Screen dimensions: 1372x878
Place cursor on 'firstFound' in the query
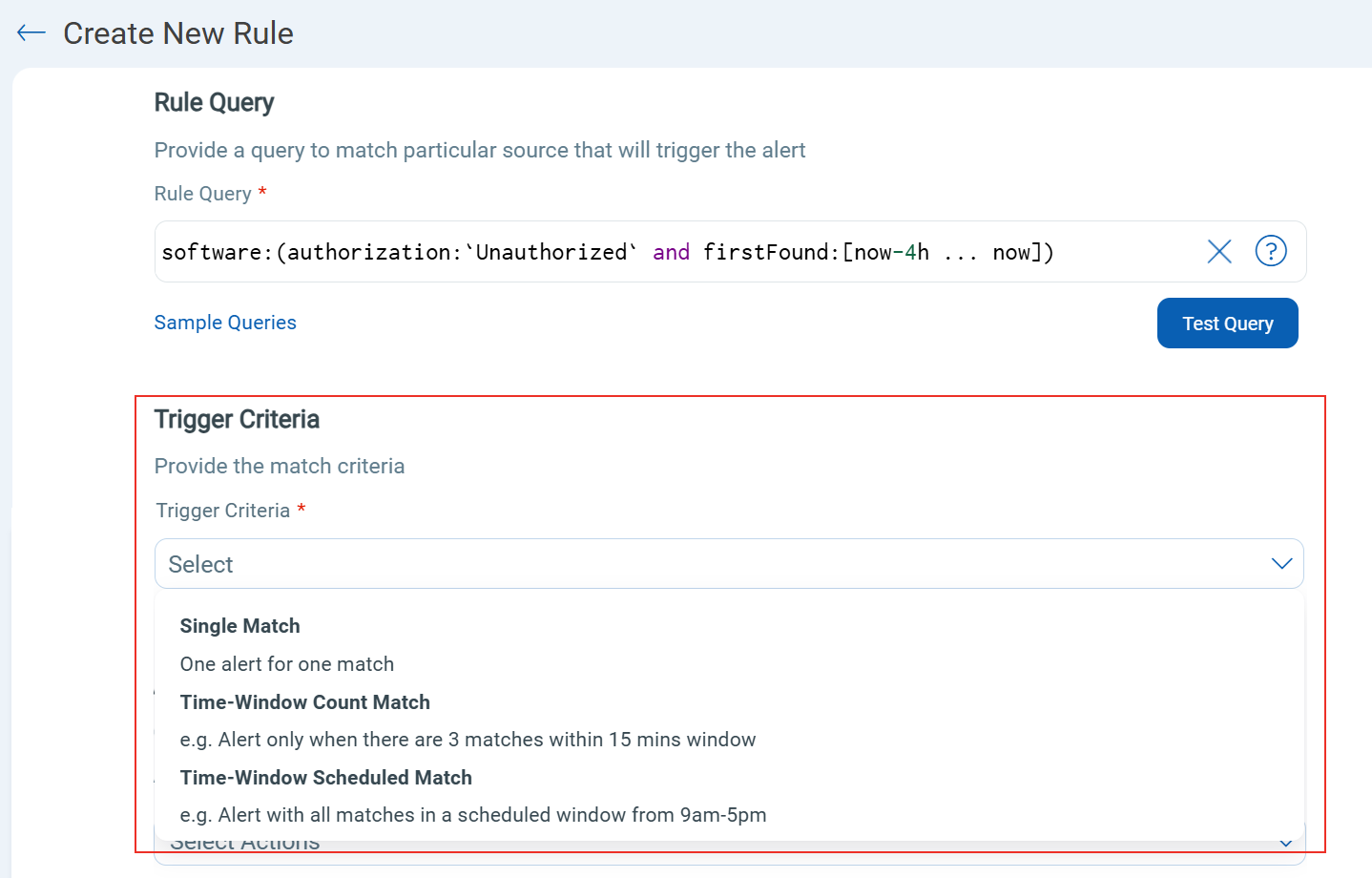coord(765,252)
